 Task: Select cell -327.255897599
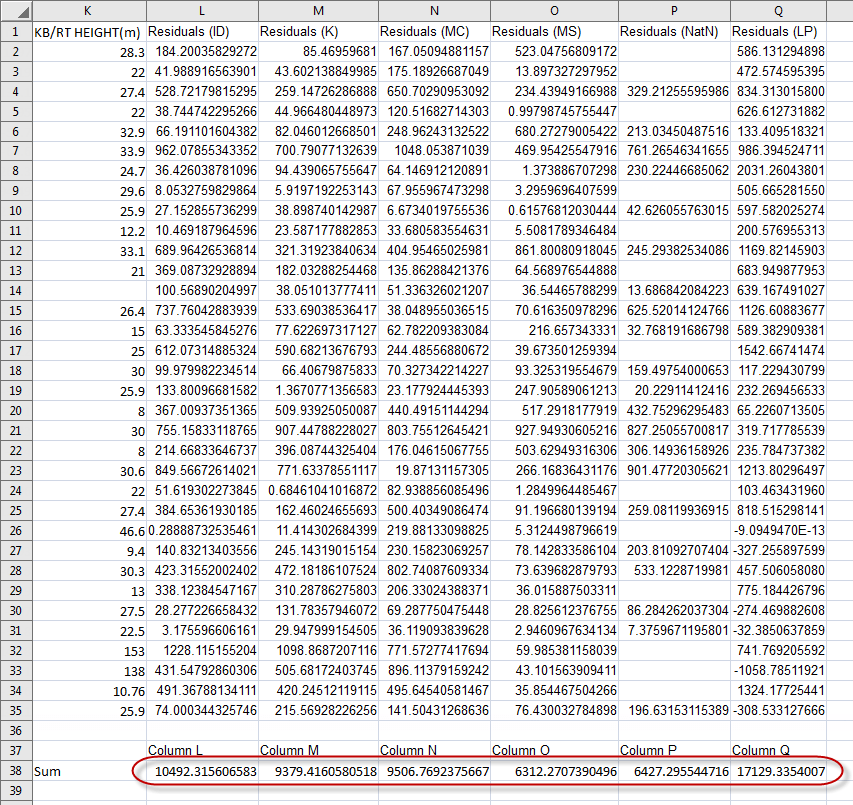(778, 550)
